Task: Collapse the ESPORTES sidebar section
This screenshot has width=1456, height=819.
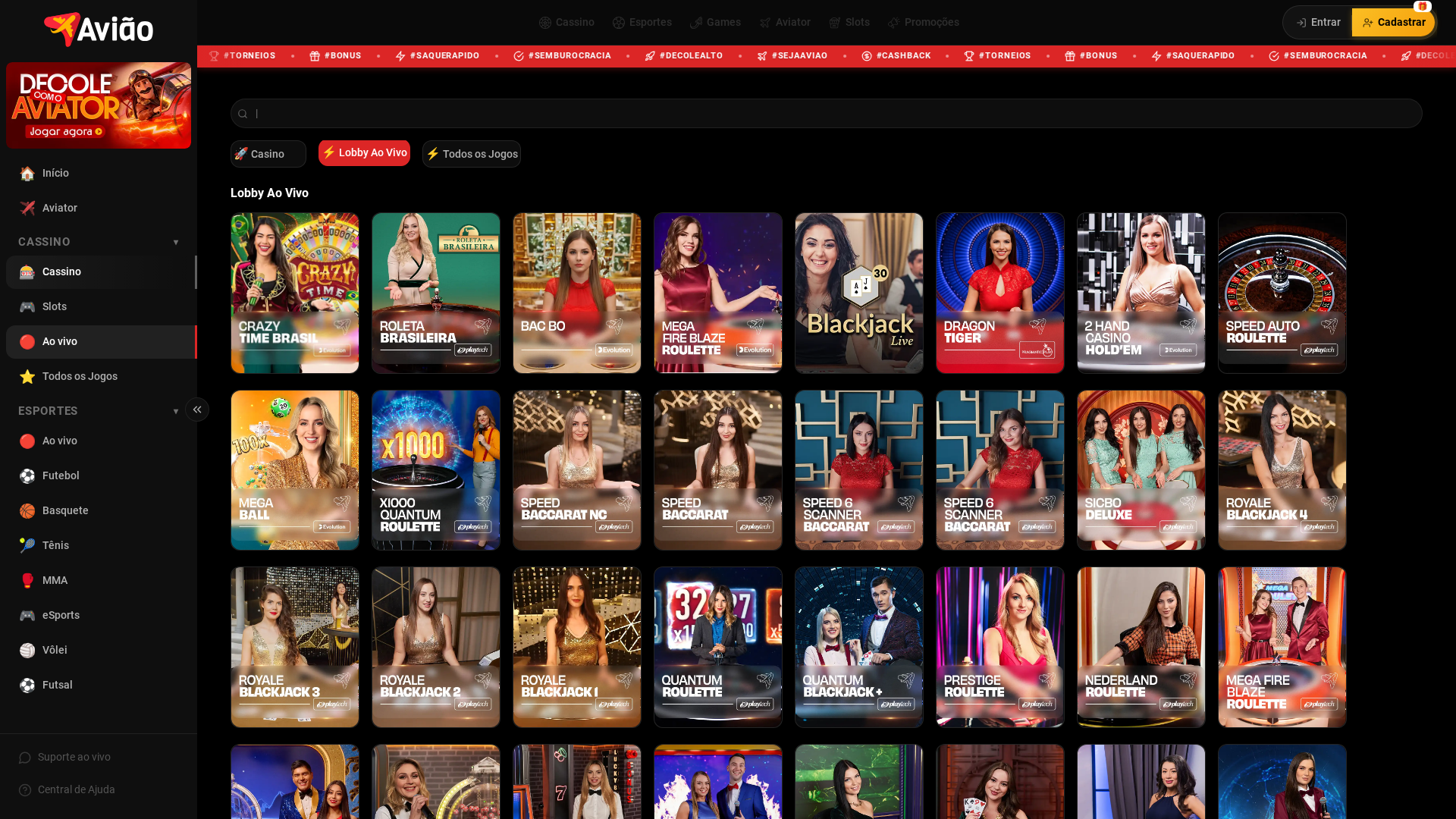Action: coord(176,412)
